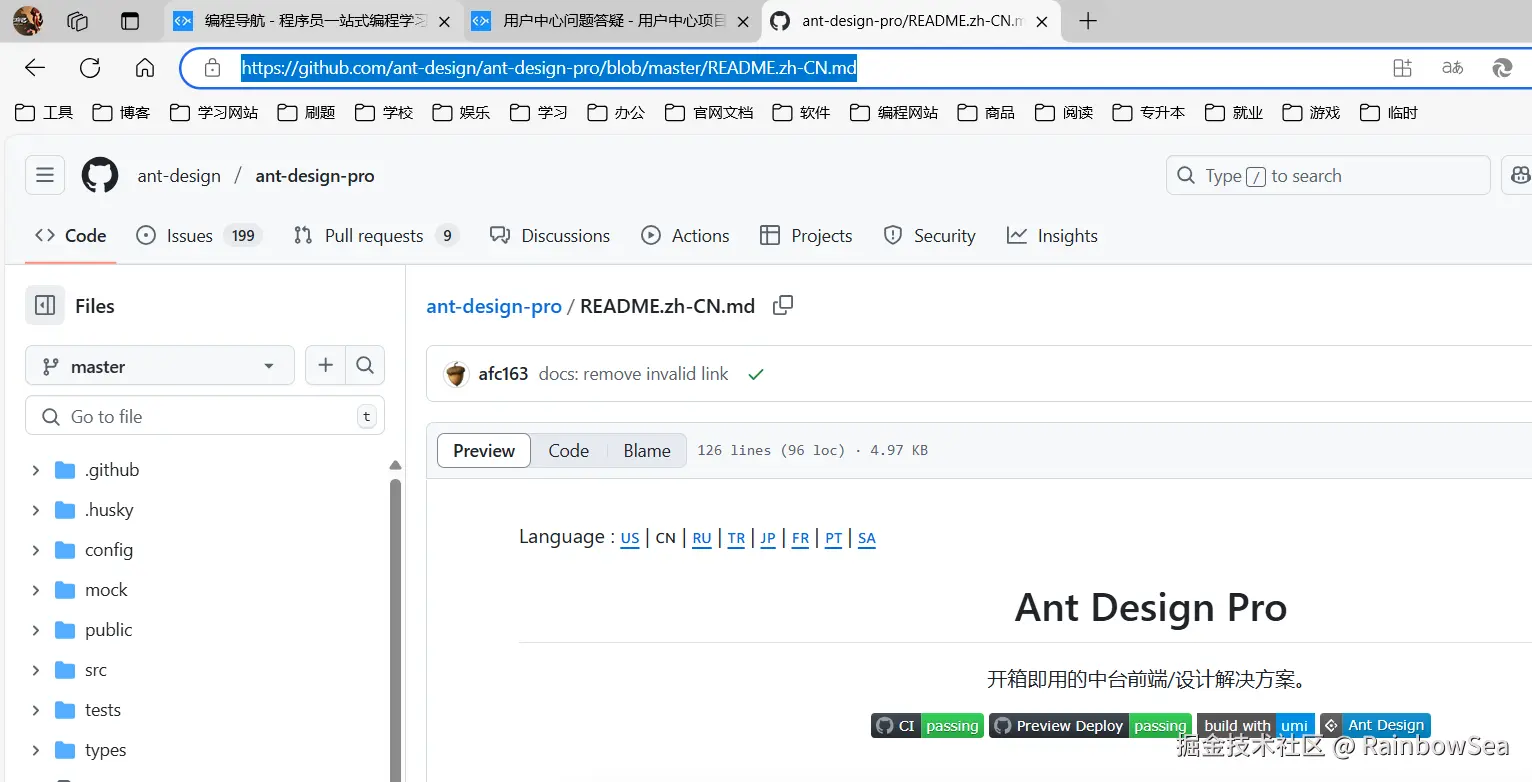
Task: Switch to the 编程导航 browser tab
Action: pyautogui.click(x=313, y=21)
